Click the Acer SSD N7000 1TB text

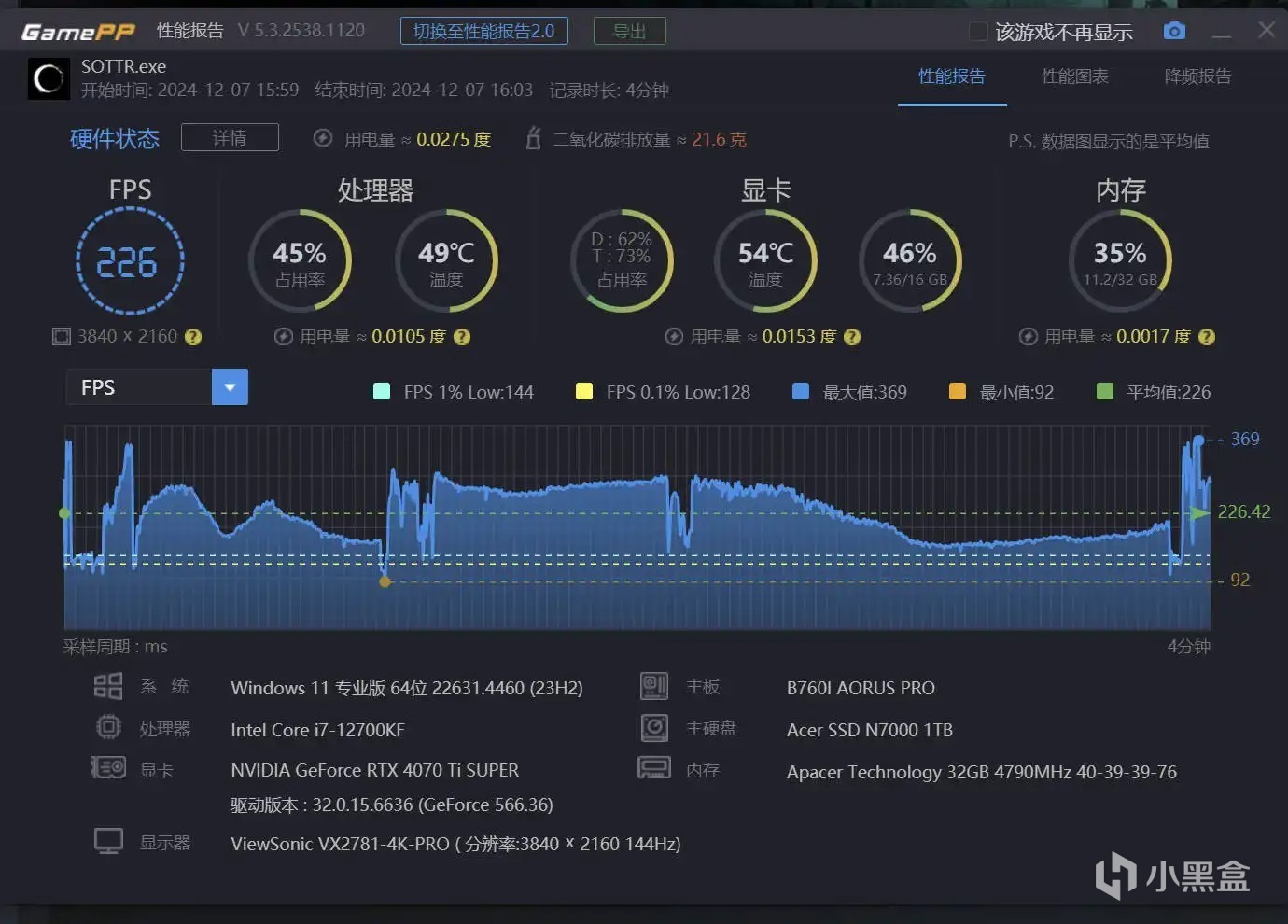tap(870, 730)
